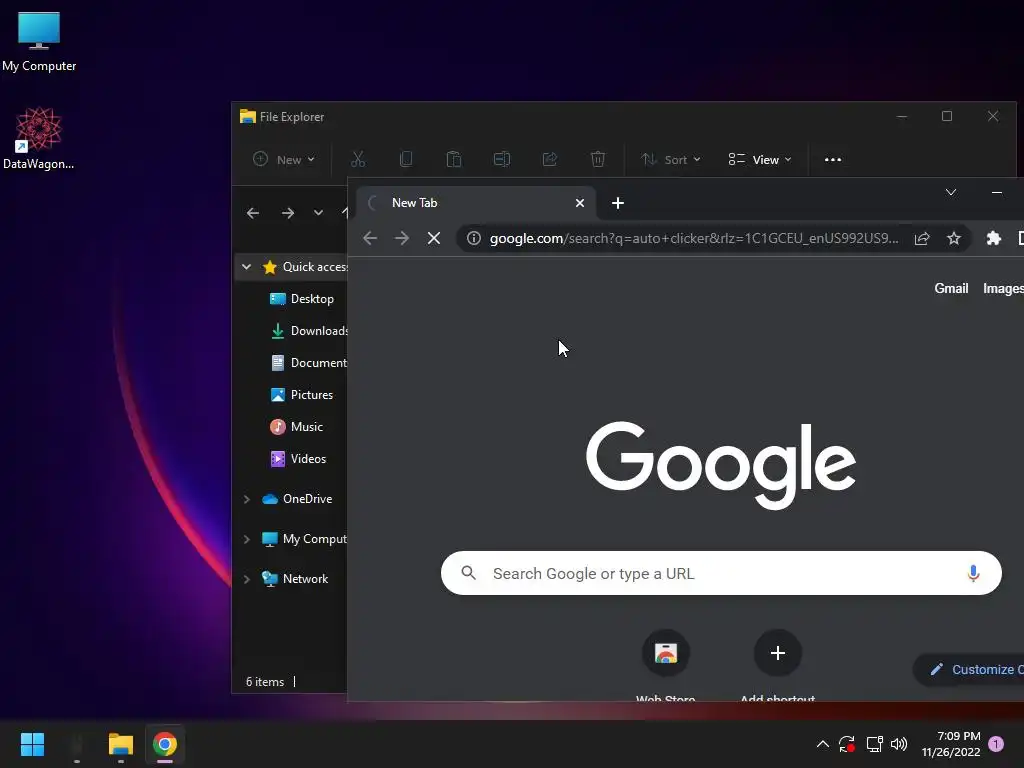The width and height of the screenshot is (1024, 768).
Task: Select Music in Quick access
Action: [296, 426]
